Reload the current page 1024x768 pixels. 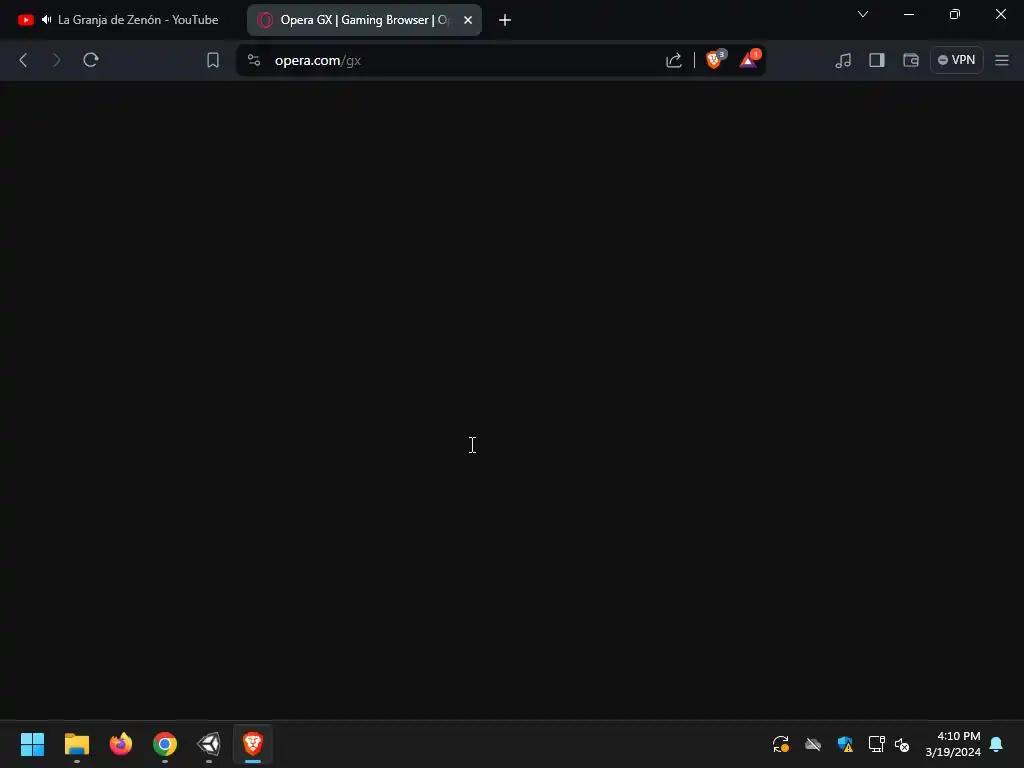91,60
